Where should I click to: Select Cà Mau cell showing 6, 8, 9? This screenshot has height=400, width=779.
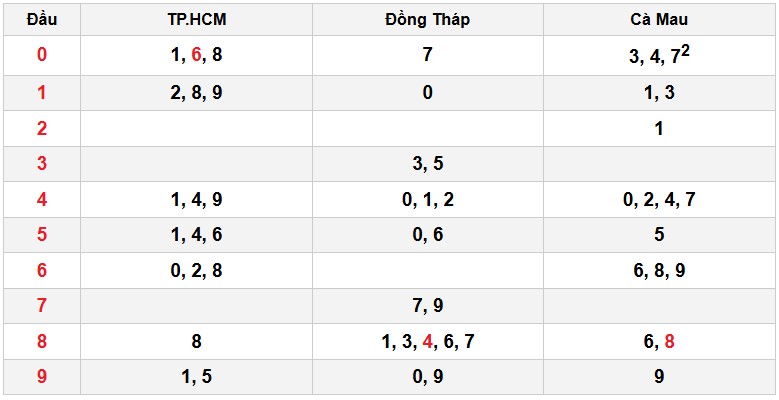(x=659, y=271)
